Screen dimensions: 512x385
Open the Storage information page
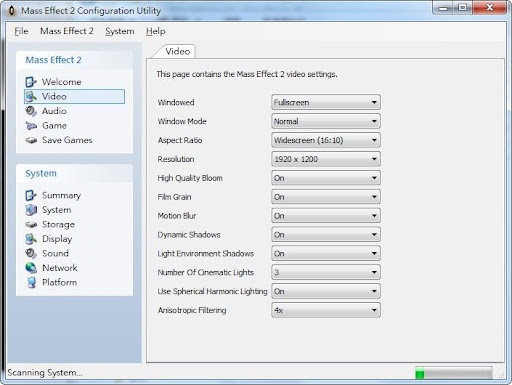(x=58, y=225)
